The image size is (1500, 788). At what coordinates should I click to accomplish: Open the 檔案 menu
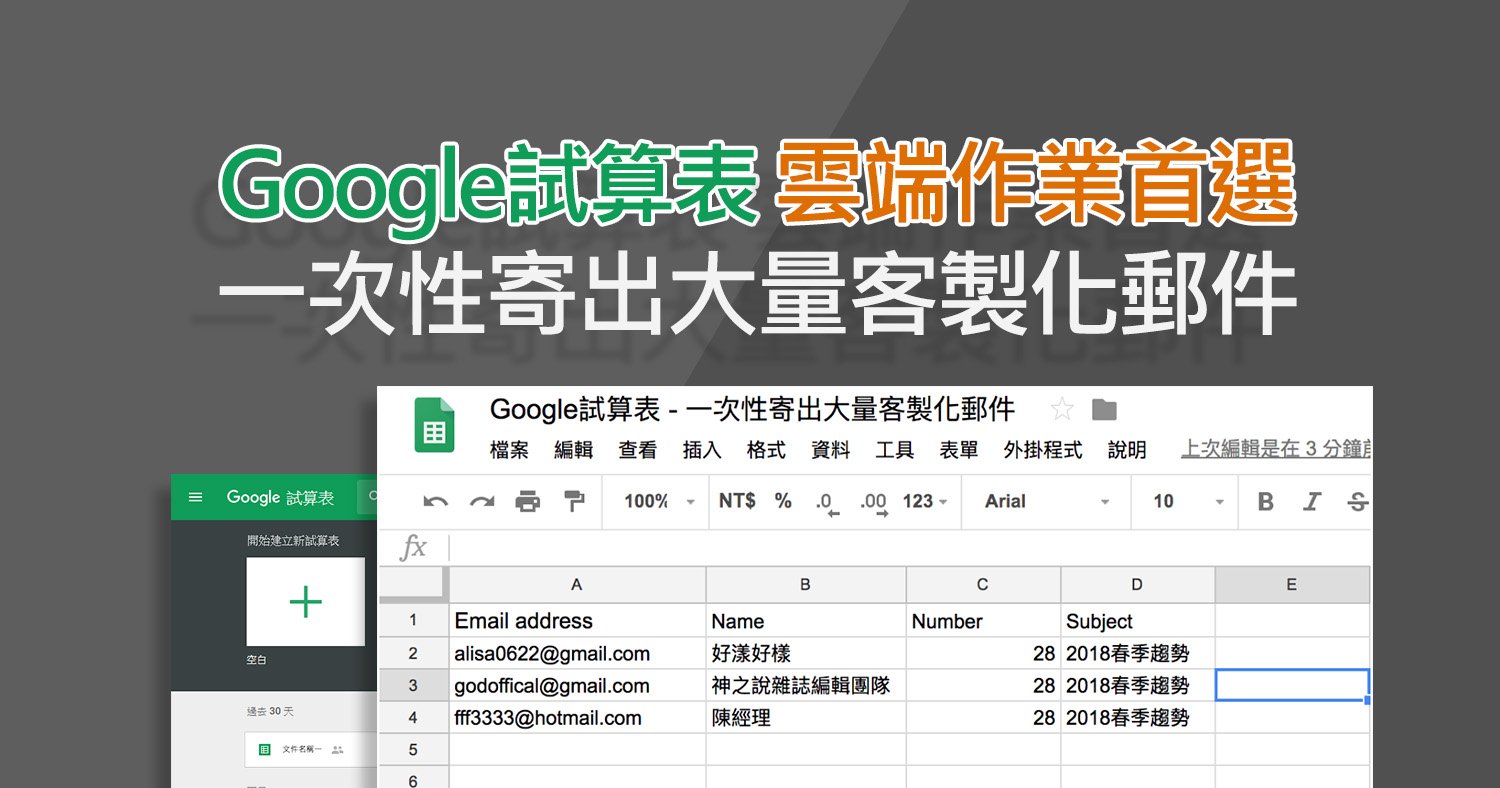pos(509,450)
